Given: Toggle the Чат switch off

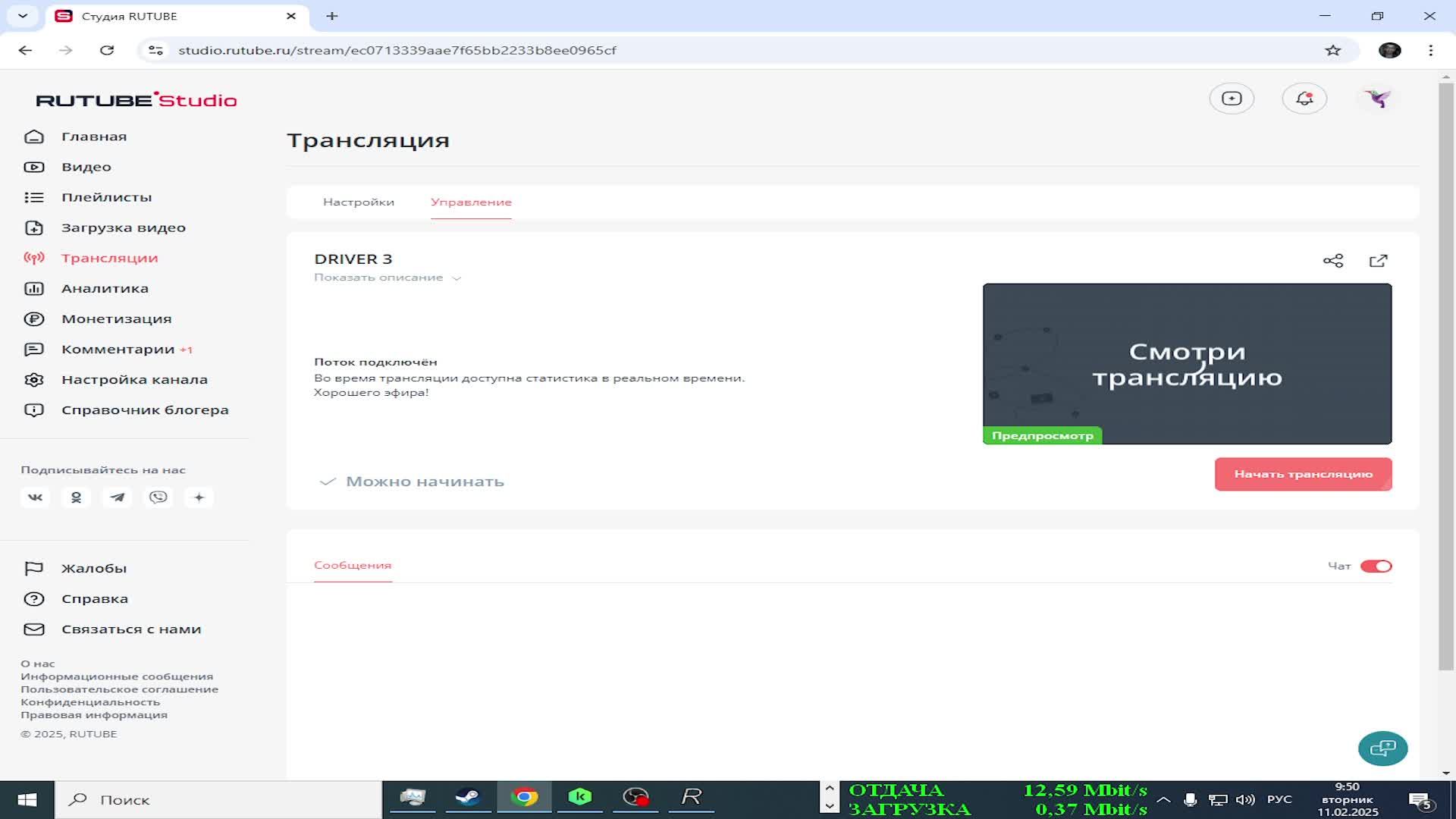Looking at the screenshot, I should 1376,566.
